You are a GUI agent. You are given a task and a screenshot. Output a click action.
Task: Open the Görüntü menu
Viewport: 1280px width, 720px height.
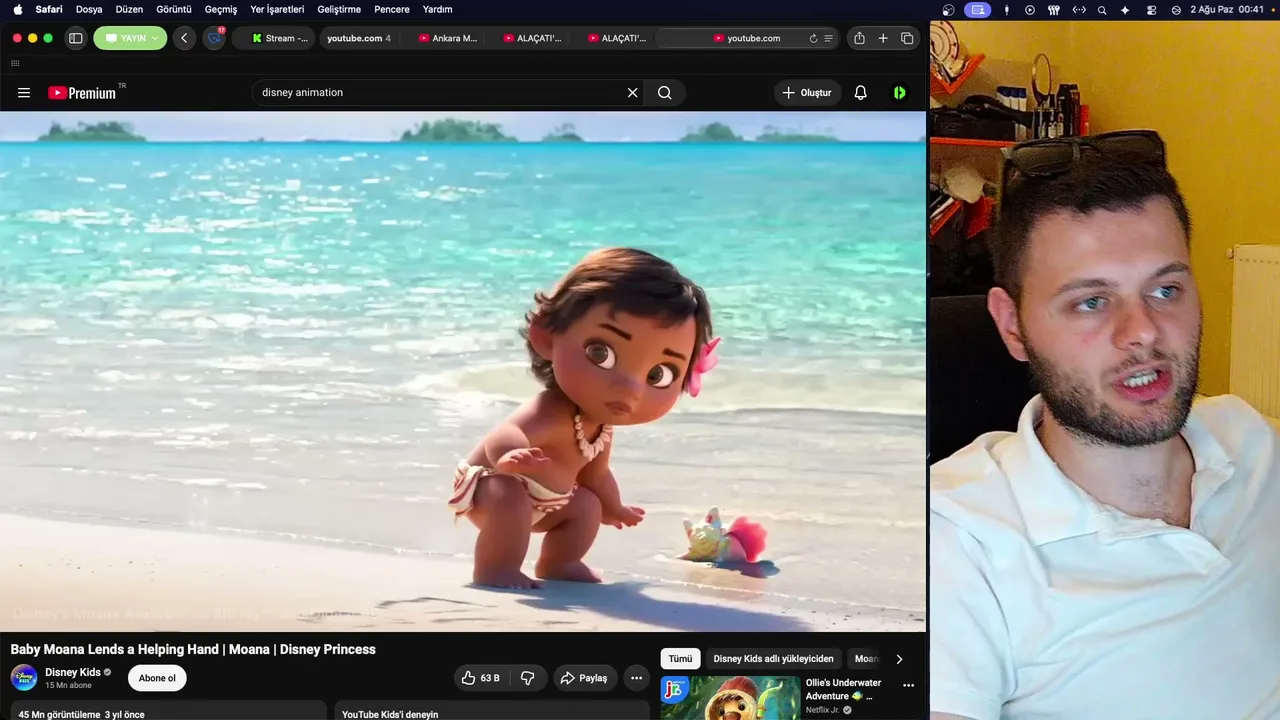[x=174, y=9]
